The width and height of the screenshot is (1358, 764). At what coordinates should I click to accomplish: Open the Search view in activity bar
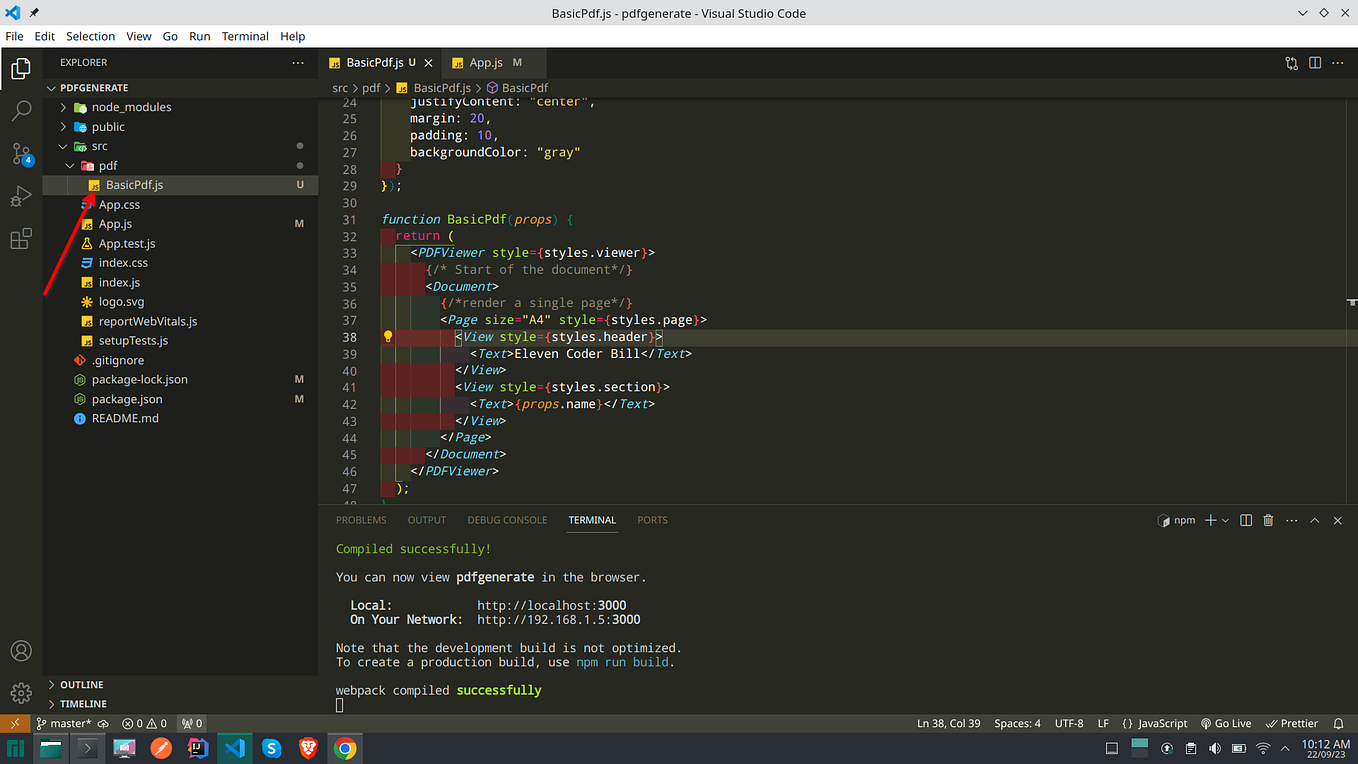[x=21, y=111]
